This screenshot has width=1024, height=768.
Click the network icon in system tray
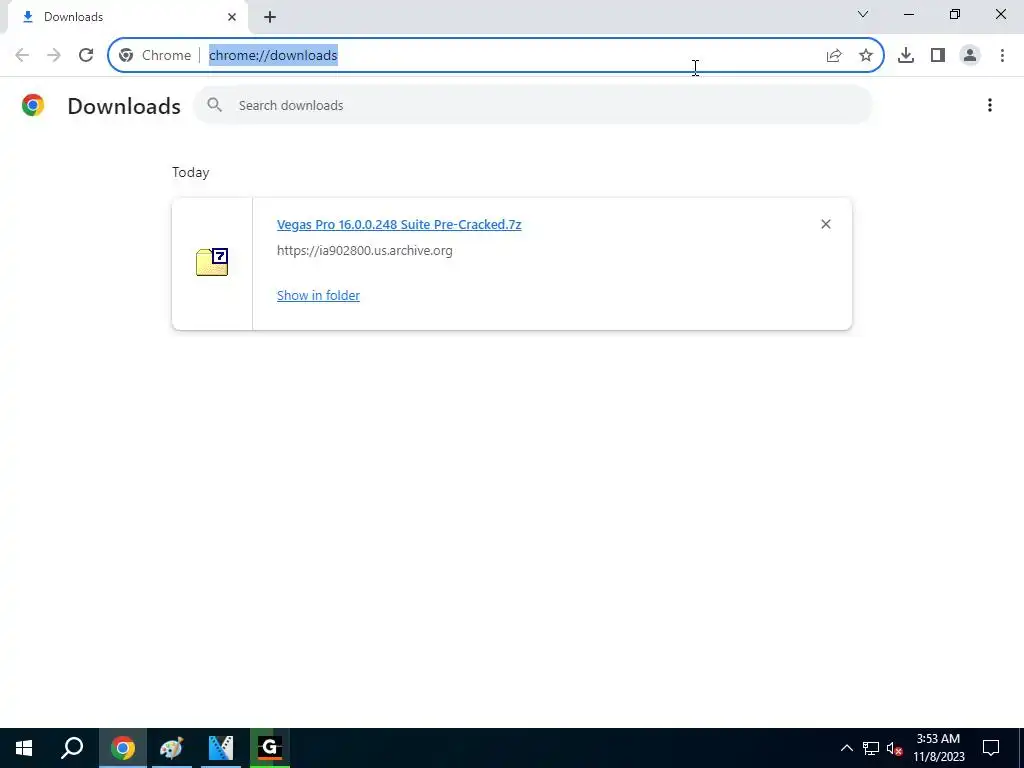point(871,748)
